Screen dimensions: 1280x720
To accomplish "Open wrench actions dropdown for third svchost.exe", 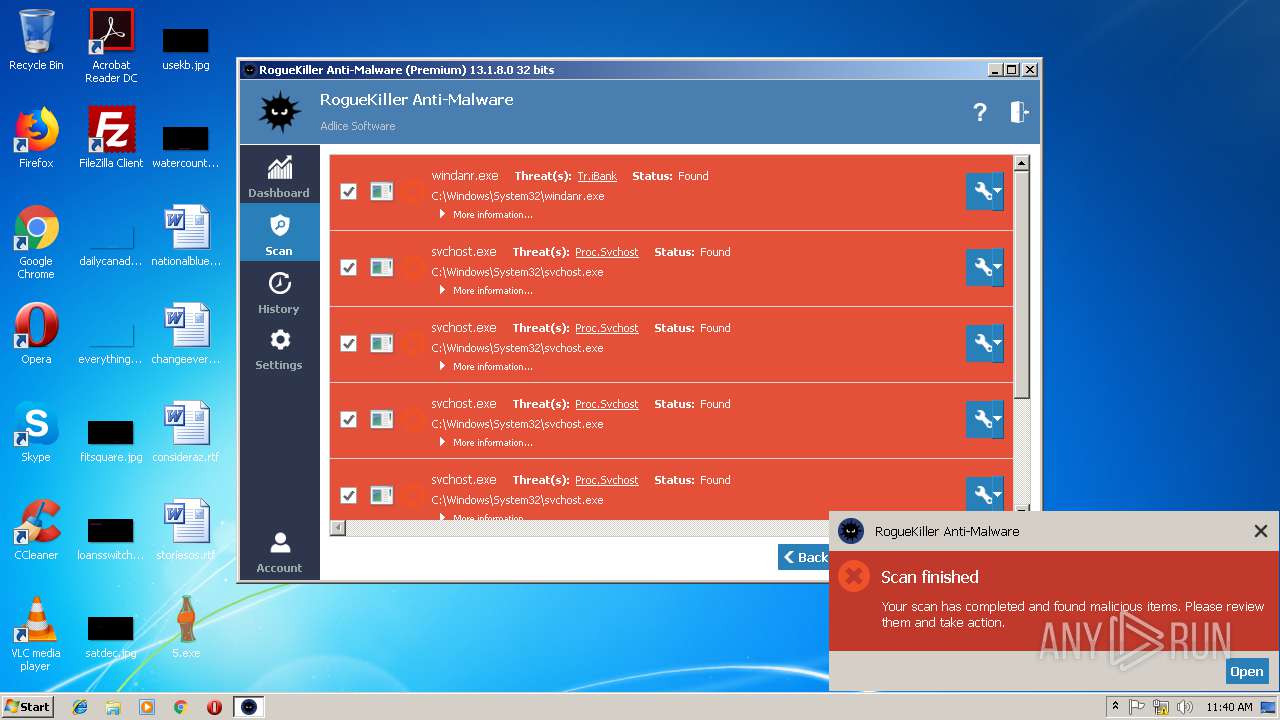I will click(984, 419).
